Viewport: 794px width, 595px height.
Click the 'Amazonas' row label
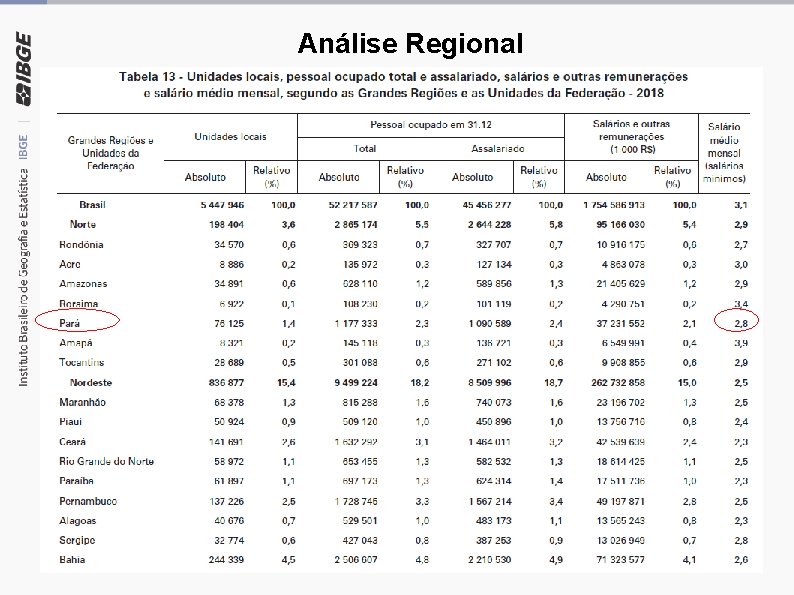83,284
